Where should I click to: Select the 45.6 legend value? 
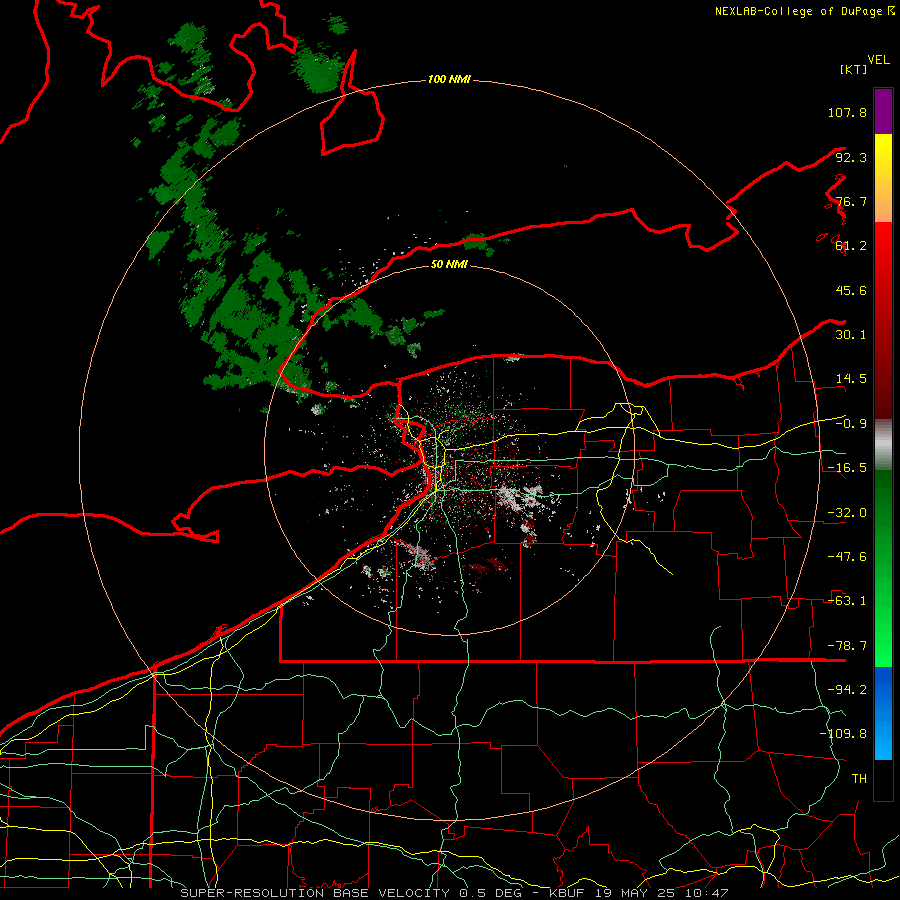pos(851,290)
